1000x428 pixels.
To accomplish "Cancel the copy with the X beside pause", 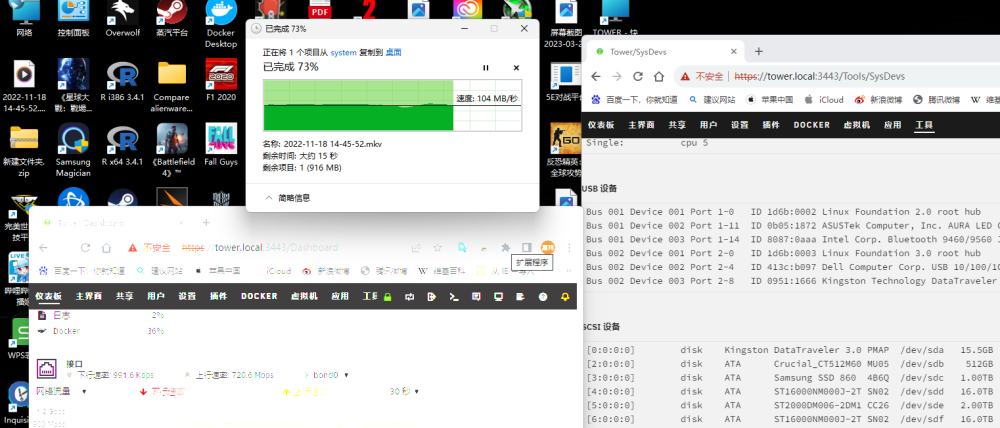I will [x=517, y=68].
